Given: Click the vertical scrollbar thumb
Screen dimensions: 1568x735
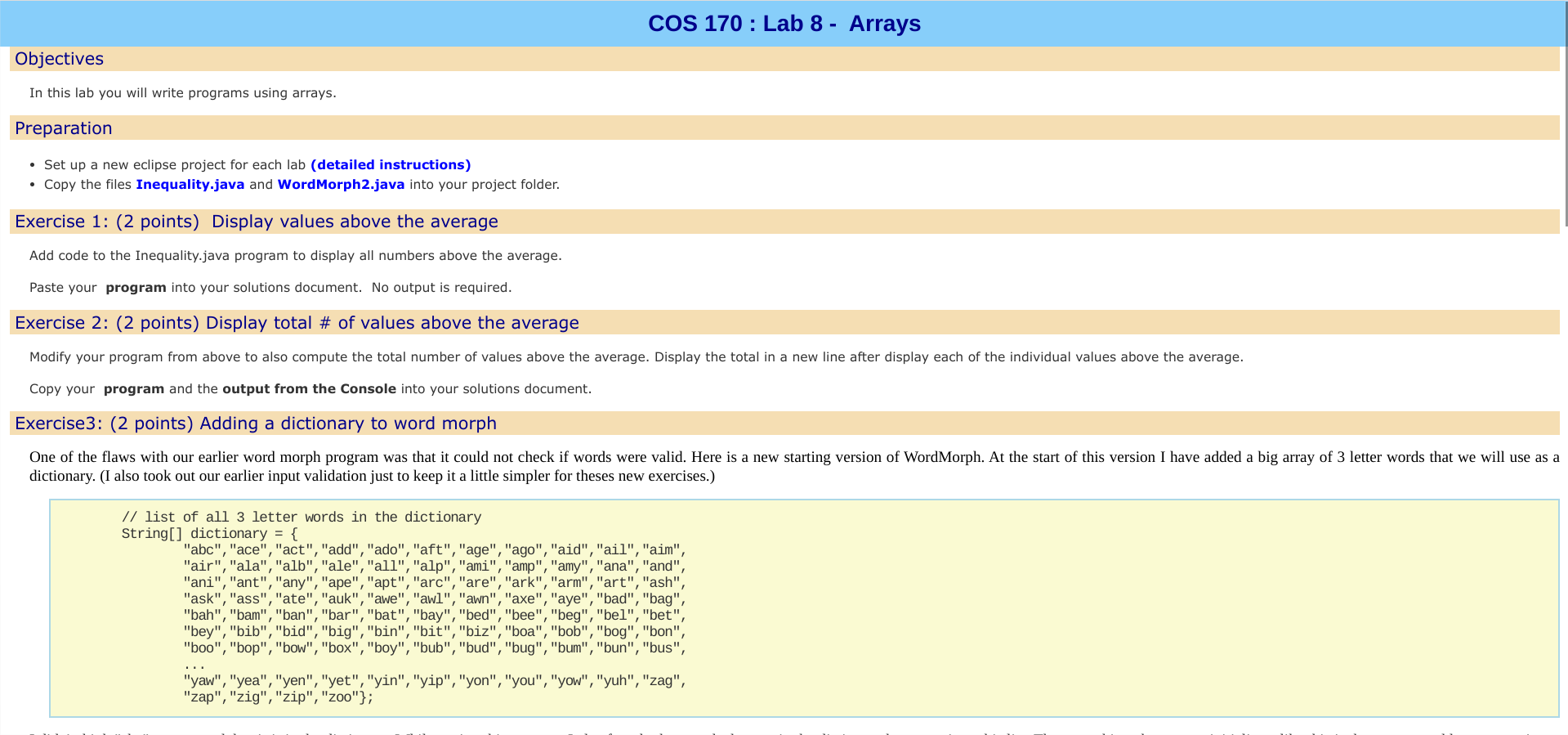Looking at the screenshot, I should pyautogui.click(x=1565, y=114).
